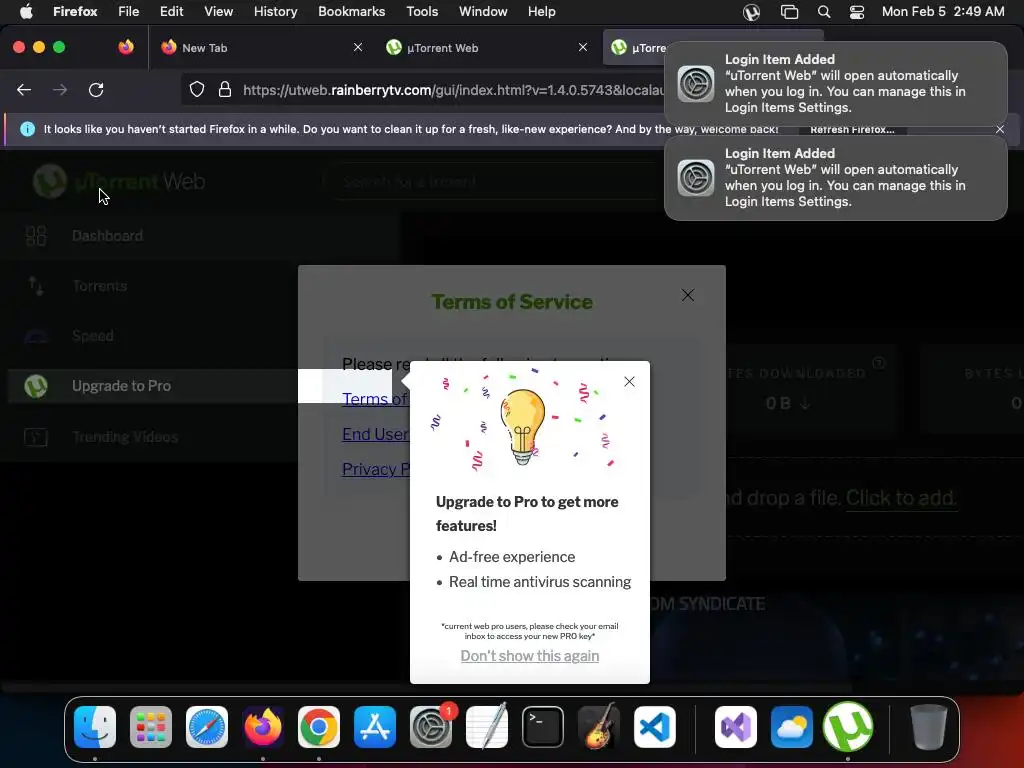1024x768 pixels.
Task: Open the Tools menu
Action: point(423,11)
